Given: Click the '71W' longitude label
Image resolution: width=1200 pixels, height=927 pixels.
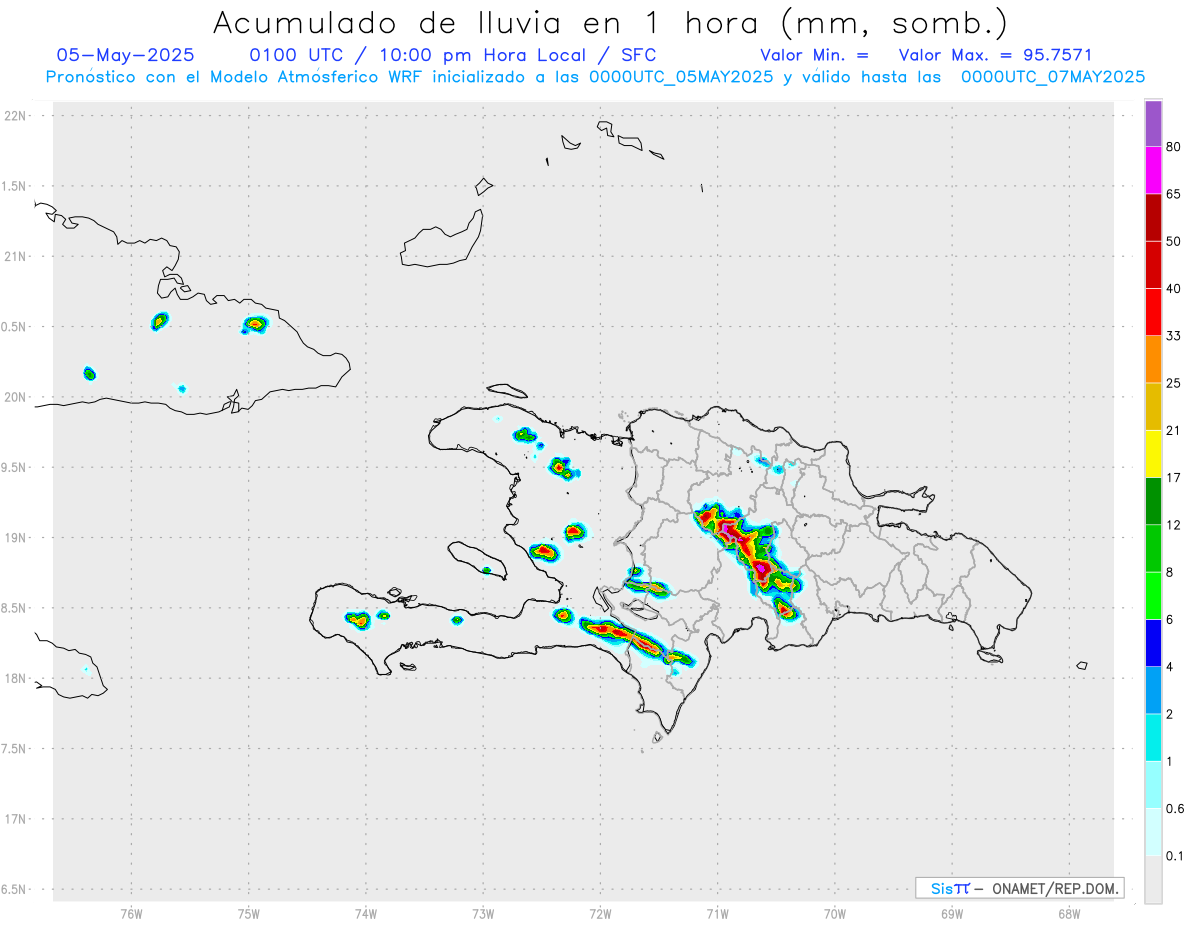Looking at the screenshot, I should tap(717, 913).
